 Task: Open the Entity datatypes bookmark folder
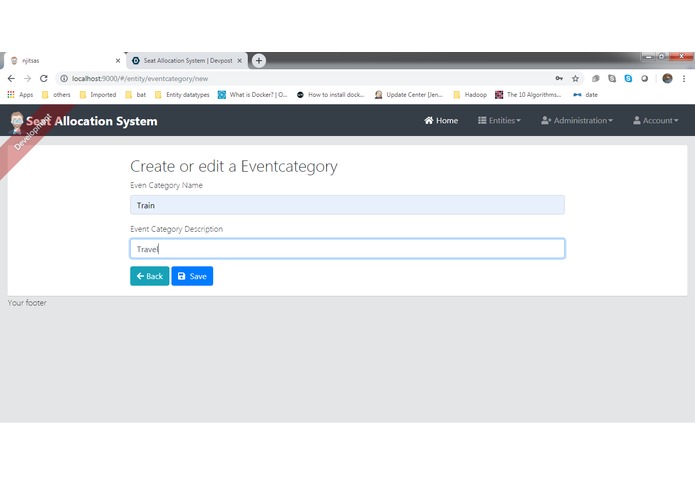pos(182,94)
